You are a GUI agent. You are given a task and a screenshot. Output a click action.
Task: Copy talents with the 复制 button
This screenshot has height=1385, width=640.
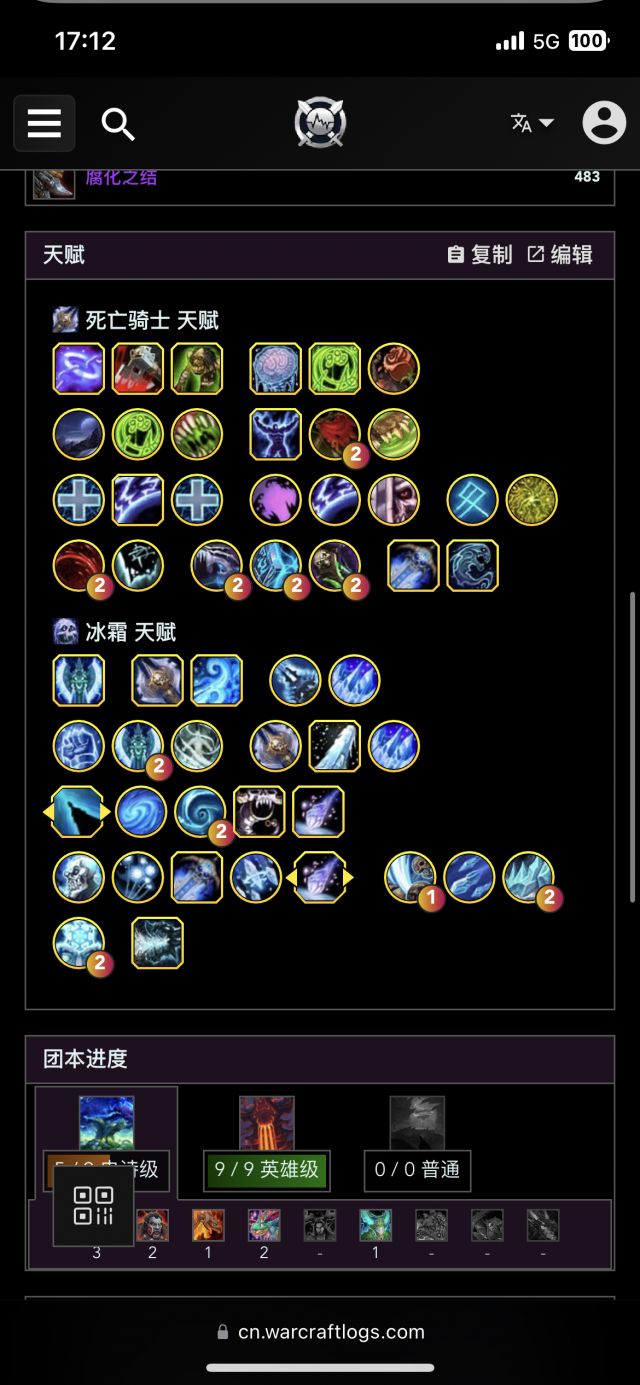480,255
